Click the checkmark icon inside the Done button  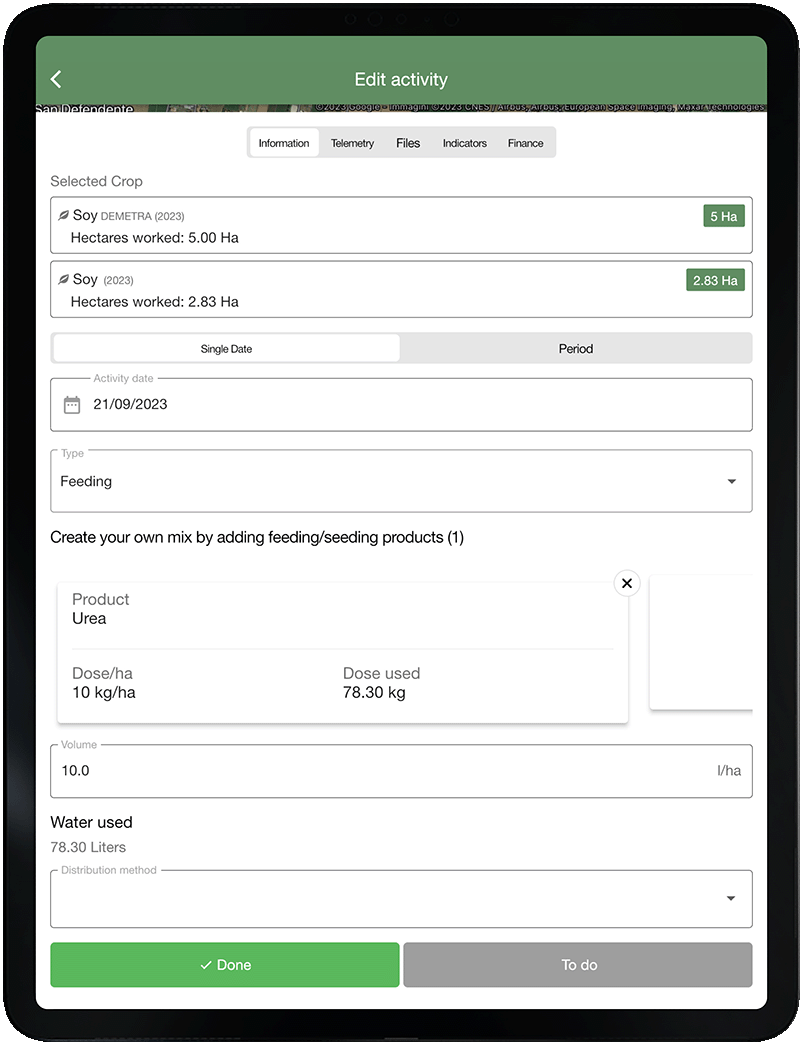coord(203,964)
